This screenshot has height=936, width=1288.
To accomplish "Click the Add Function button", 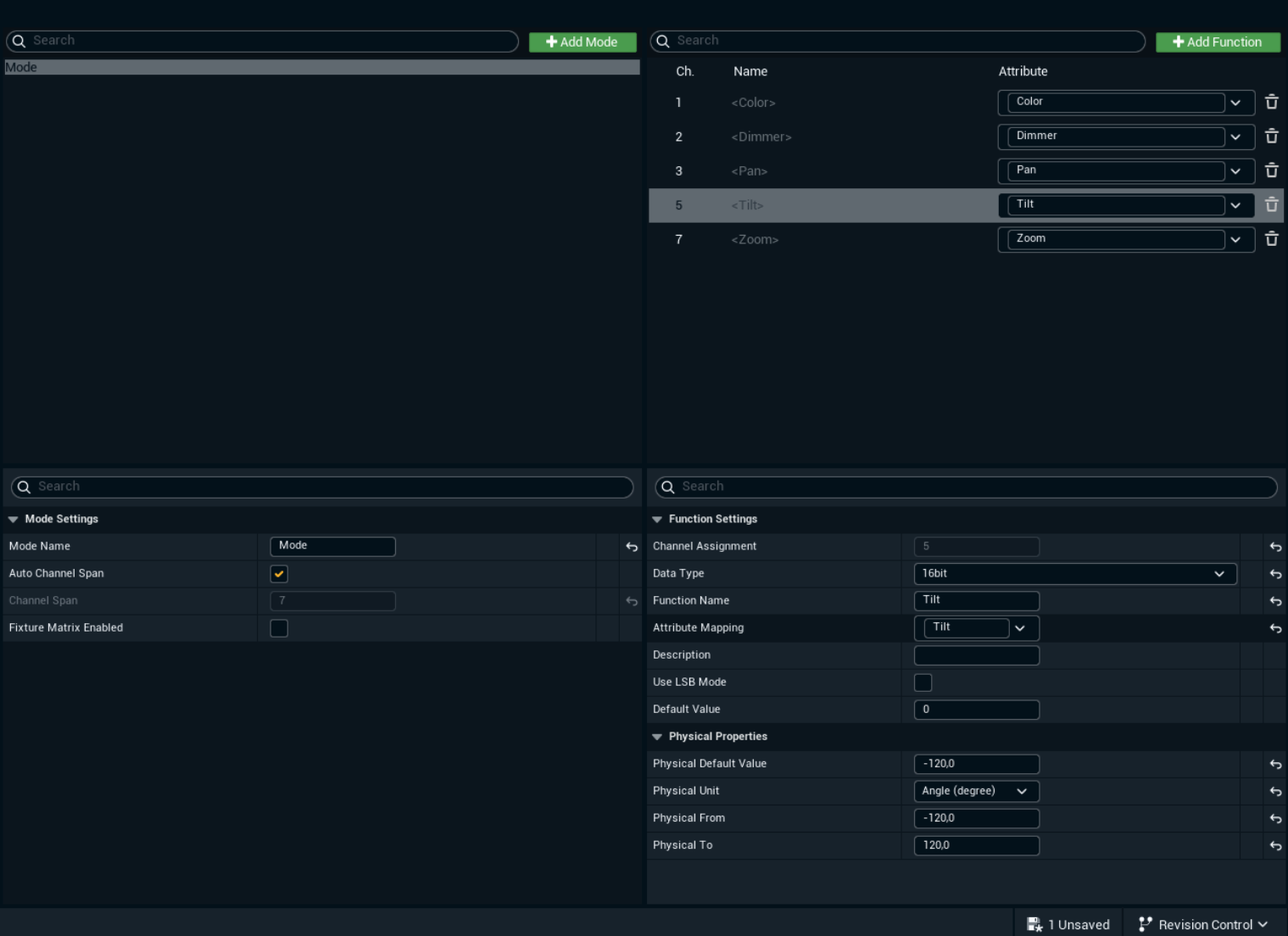I will coord(1217,42).
